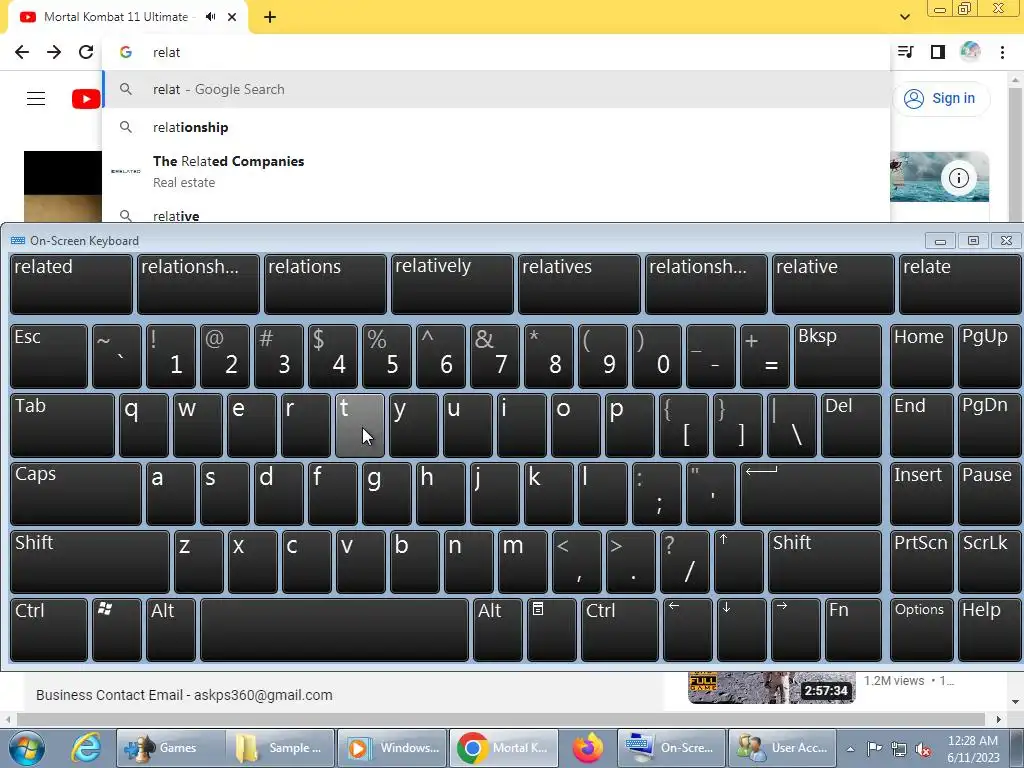Show hidden system tray icons
Screen dimensions: 1024x768
[x=850, y=749]
